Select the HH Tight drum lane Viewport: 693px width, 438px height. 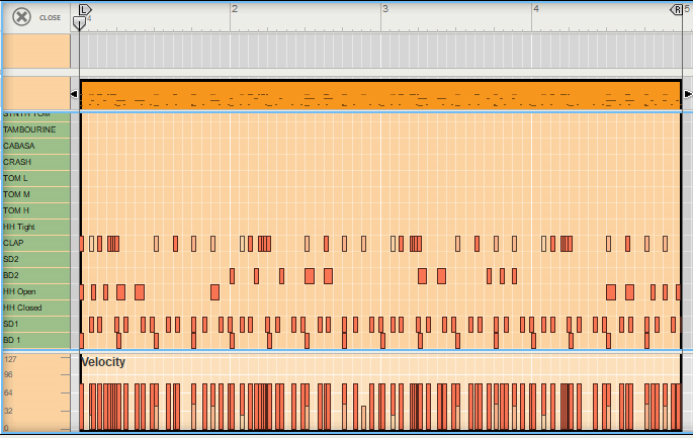(35, 227)
